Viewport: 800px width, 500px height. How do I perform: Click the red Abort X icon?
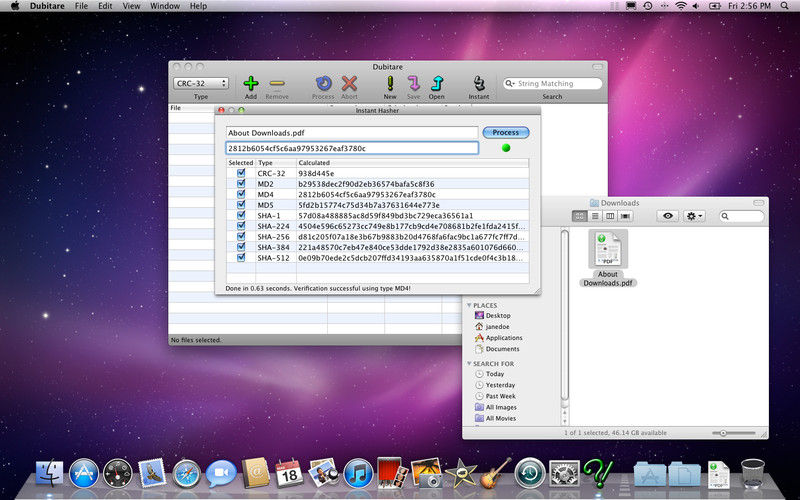click(349, 83)
